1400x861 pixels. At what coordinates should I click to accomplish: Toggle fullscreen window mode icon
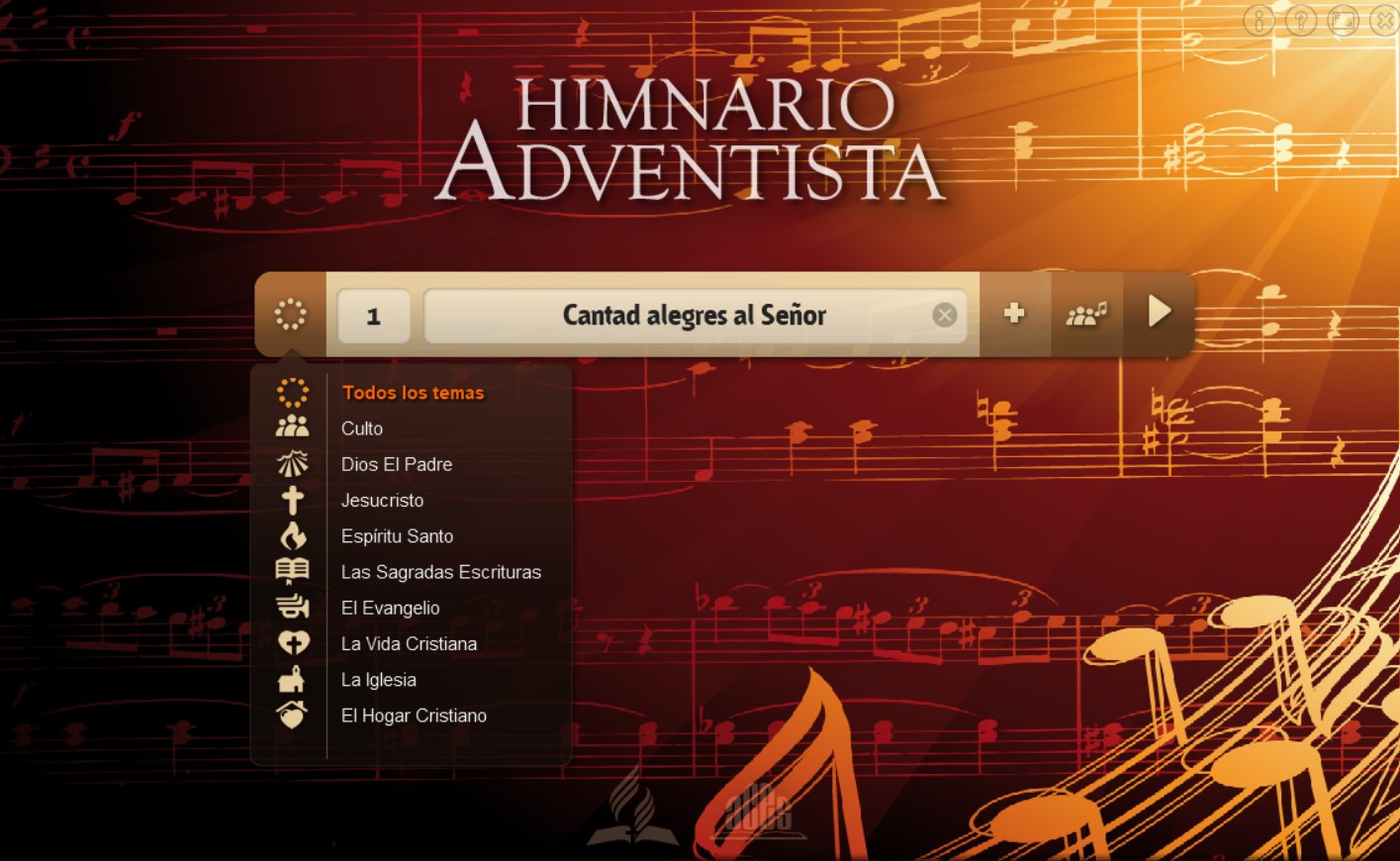1343,20
